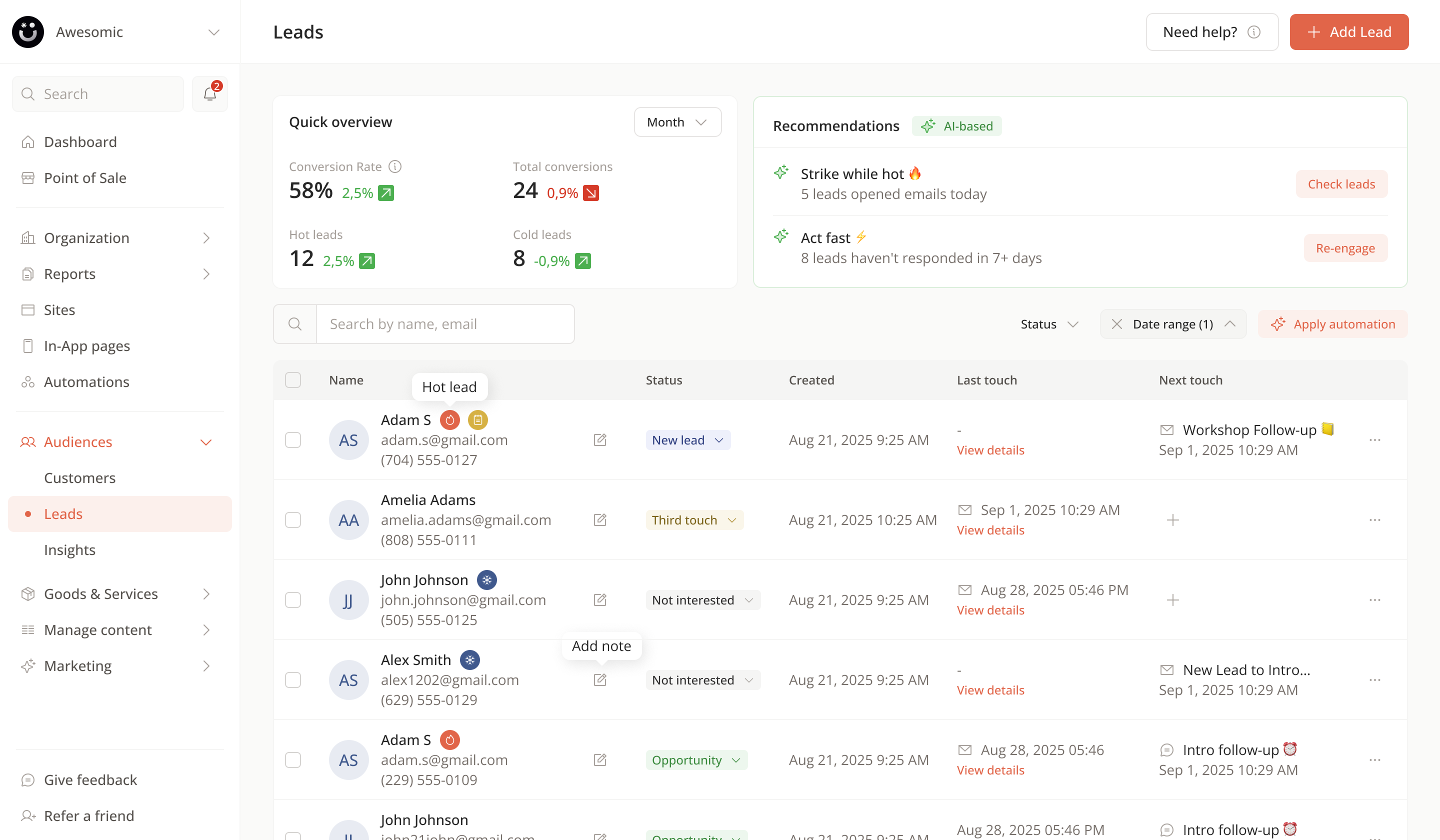The height and width of the screenshot is (840, 1440).
Task: Click the Add Lead button
Action: click(x=1348, y=32)
